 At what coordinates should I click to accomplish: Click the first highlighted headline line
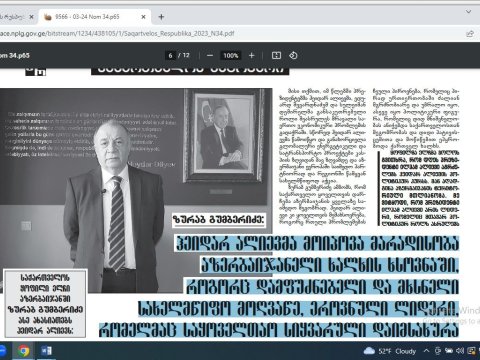317,244
